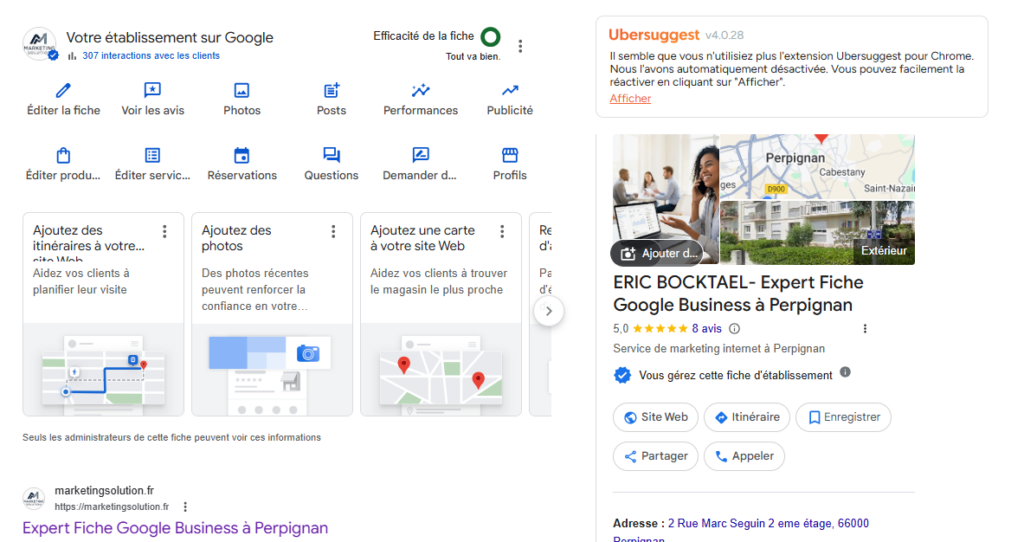
Task: Open the Publicité trend icon
Action: click(x=510, y=90)
